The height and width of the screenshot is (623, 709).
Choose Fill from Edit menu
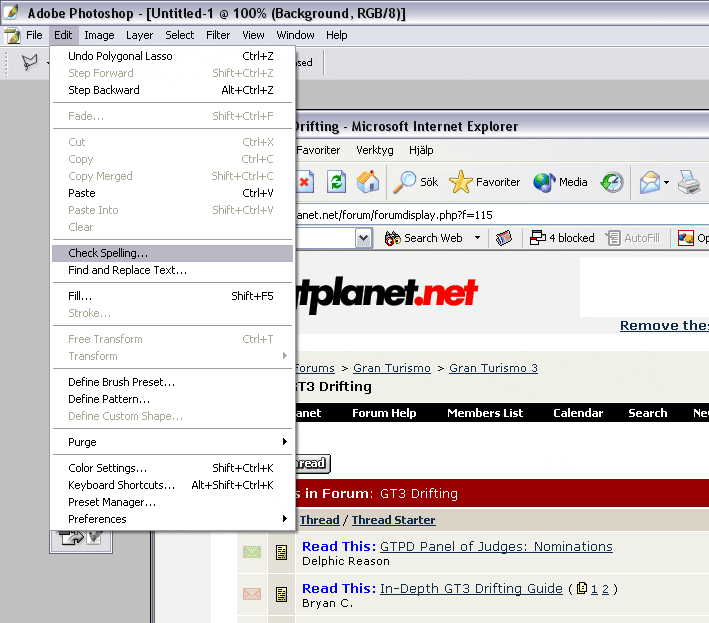(172, 296)
